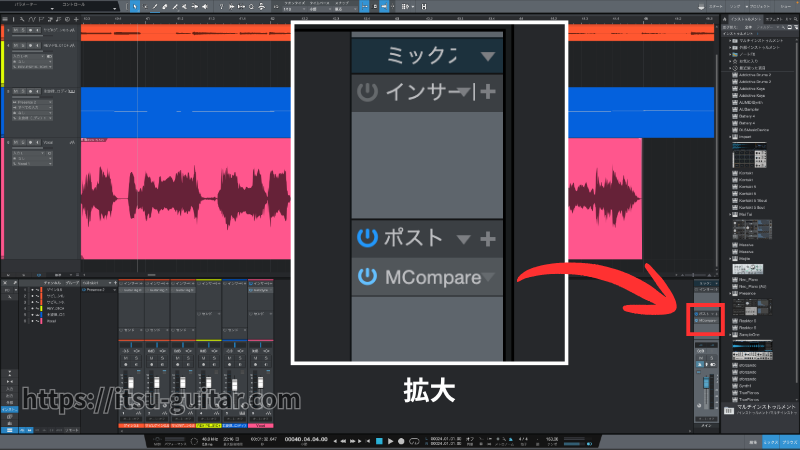
Task: Expand the マルチインストゥルメント folder in browser
Action: [x=731, y=40]
